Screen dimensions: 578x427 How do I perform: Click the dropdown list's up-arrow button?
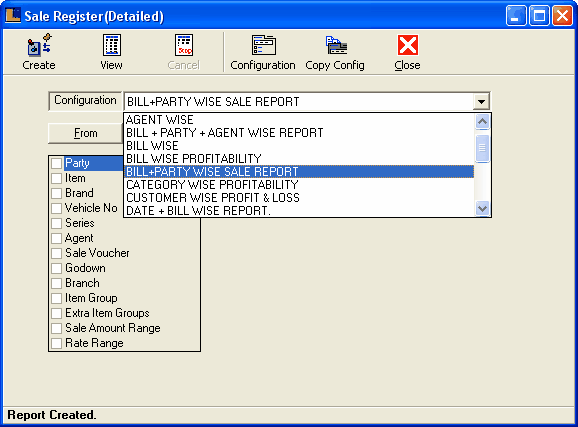coord(483,121)
